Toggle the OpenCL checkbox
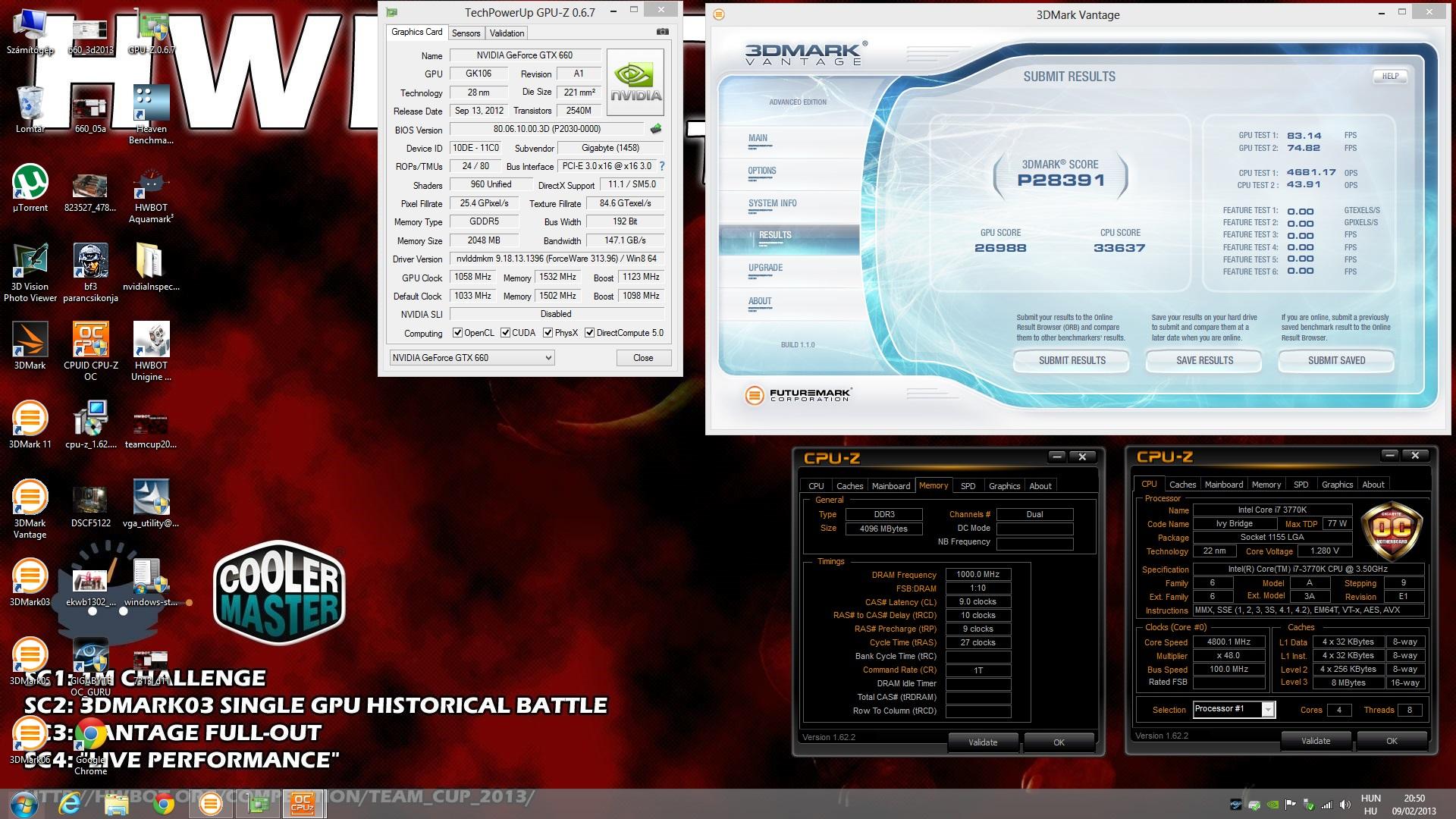The image size is (1456, 819). click(x=457, y=333)
